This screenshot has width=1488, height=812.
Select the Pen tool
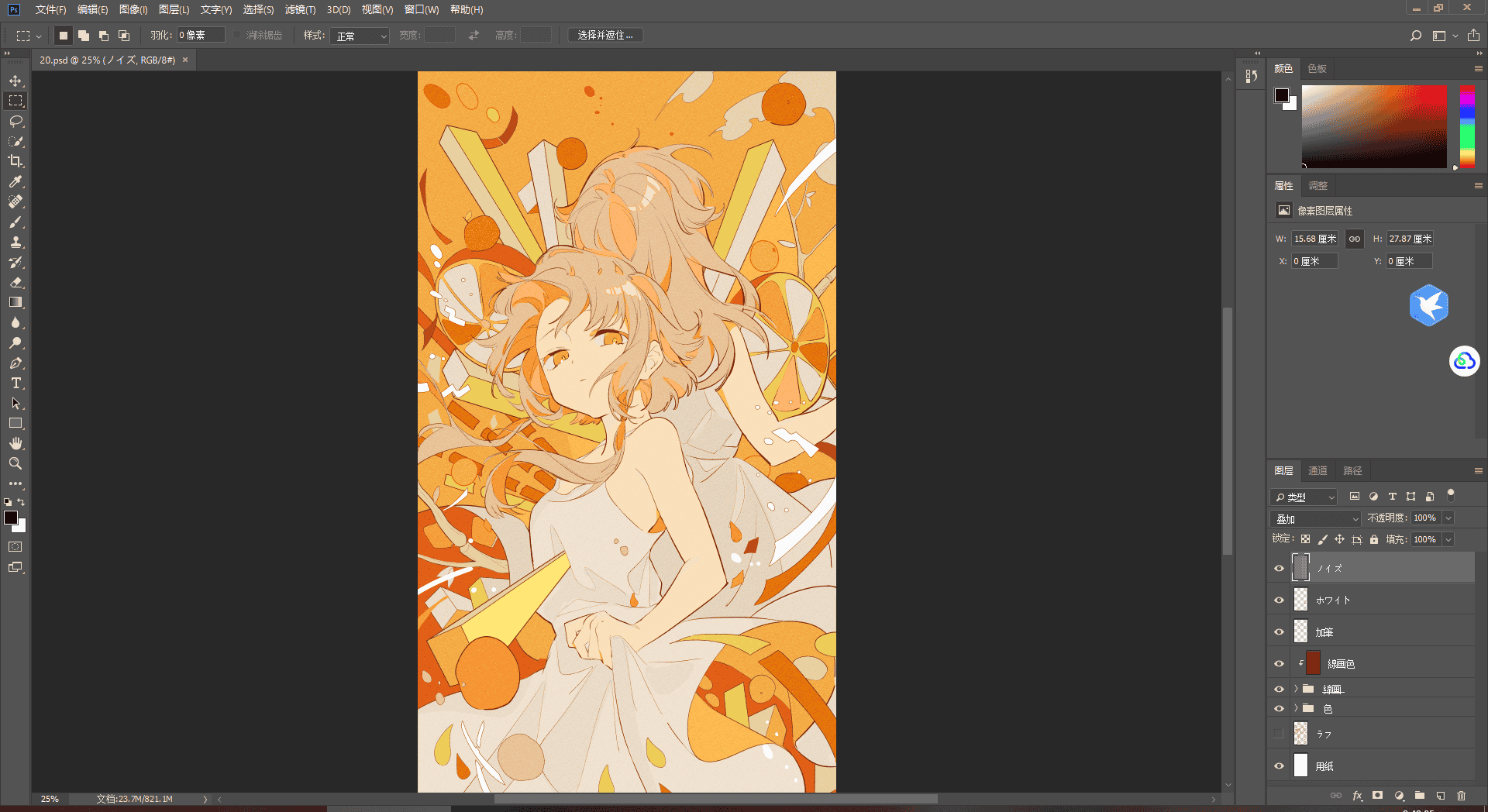(x=15, y=363)
